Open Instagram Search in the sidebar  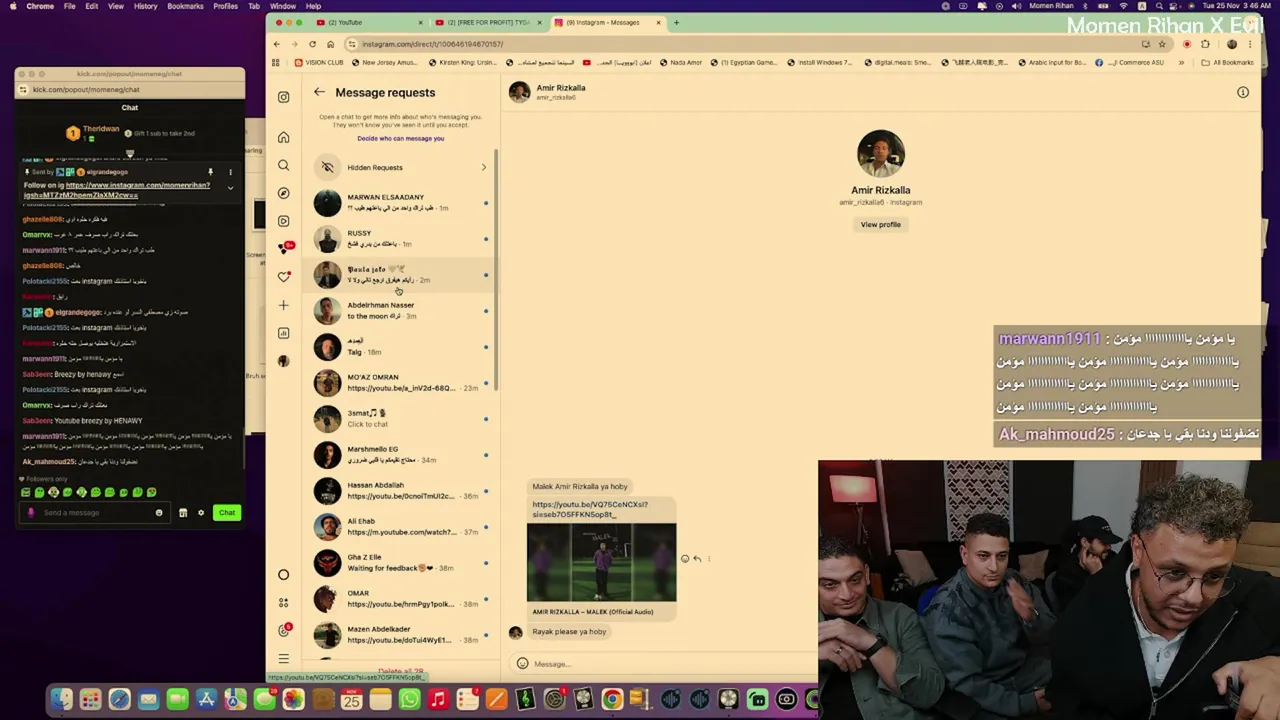[283, 165]
